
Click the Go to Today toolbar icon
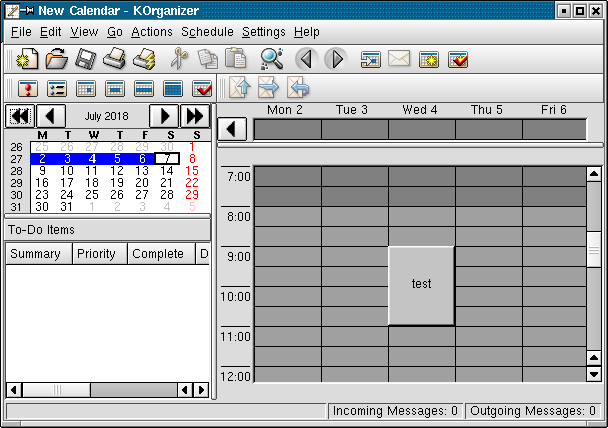(x=370, y=60)
